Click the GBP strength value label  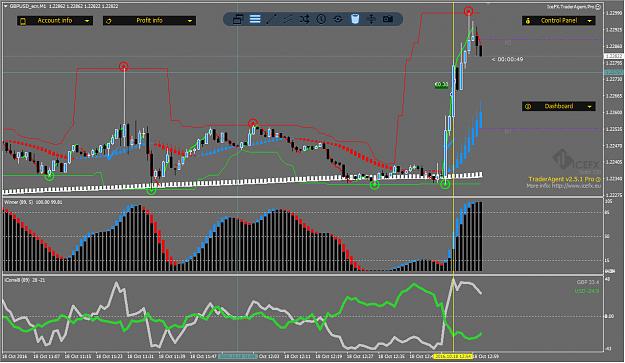coord(588,282)
